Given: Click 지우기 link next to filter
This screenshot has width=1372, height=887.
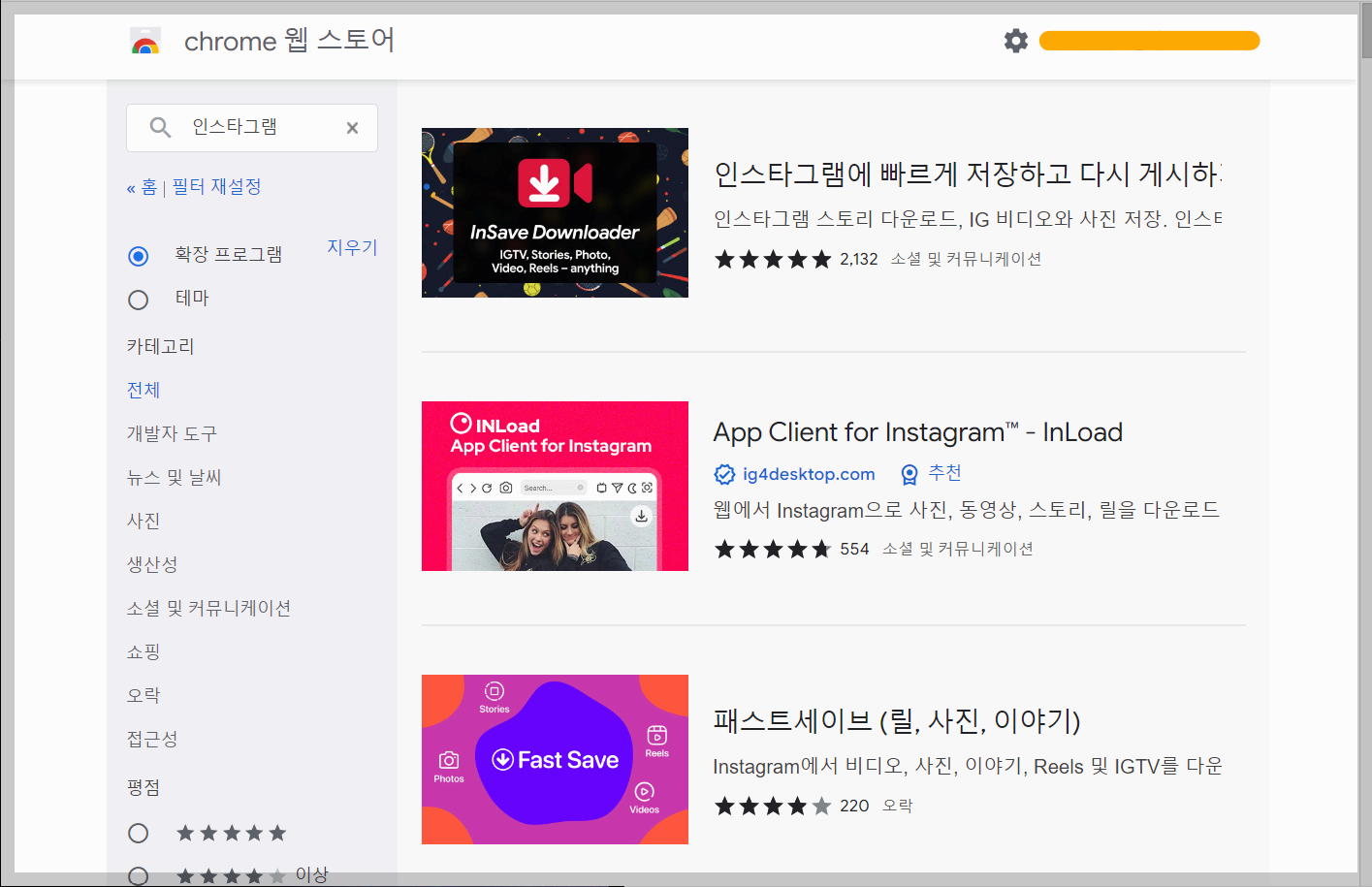Looking at the screenshot, I should pos(352,247).
